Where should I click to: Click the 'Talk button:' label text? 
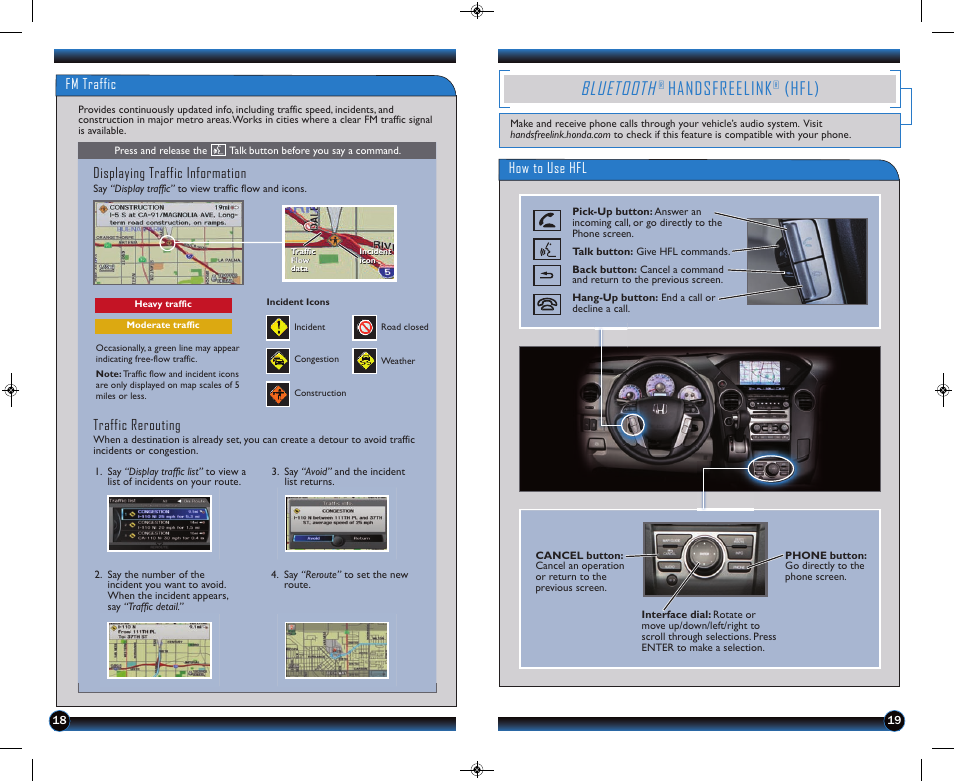point(603,251)
